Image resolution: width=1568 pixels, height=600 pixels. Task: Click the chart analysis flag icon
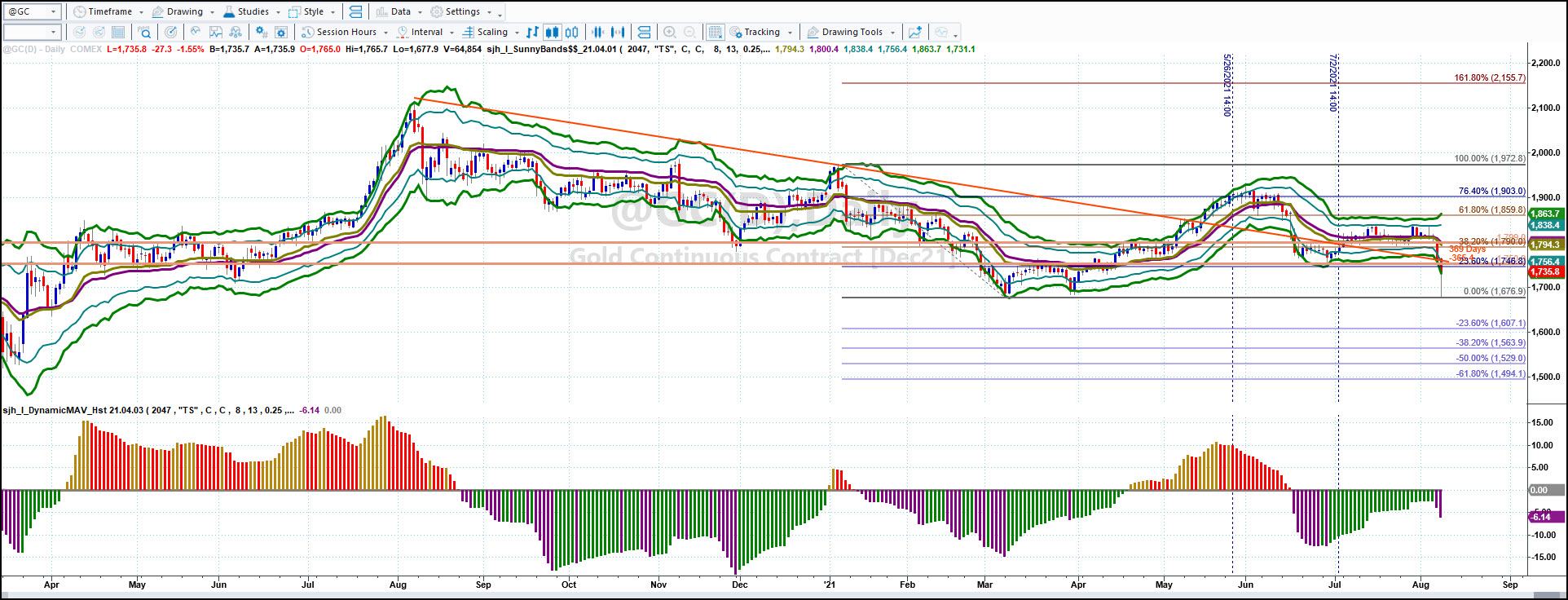[216, 32]
